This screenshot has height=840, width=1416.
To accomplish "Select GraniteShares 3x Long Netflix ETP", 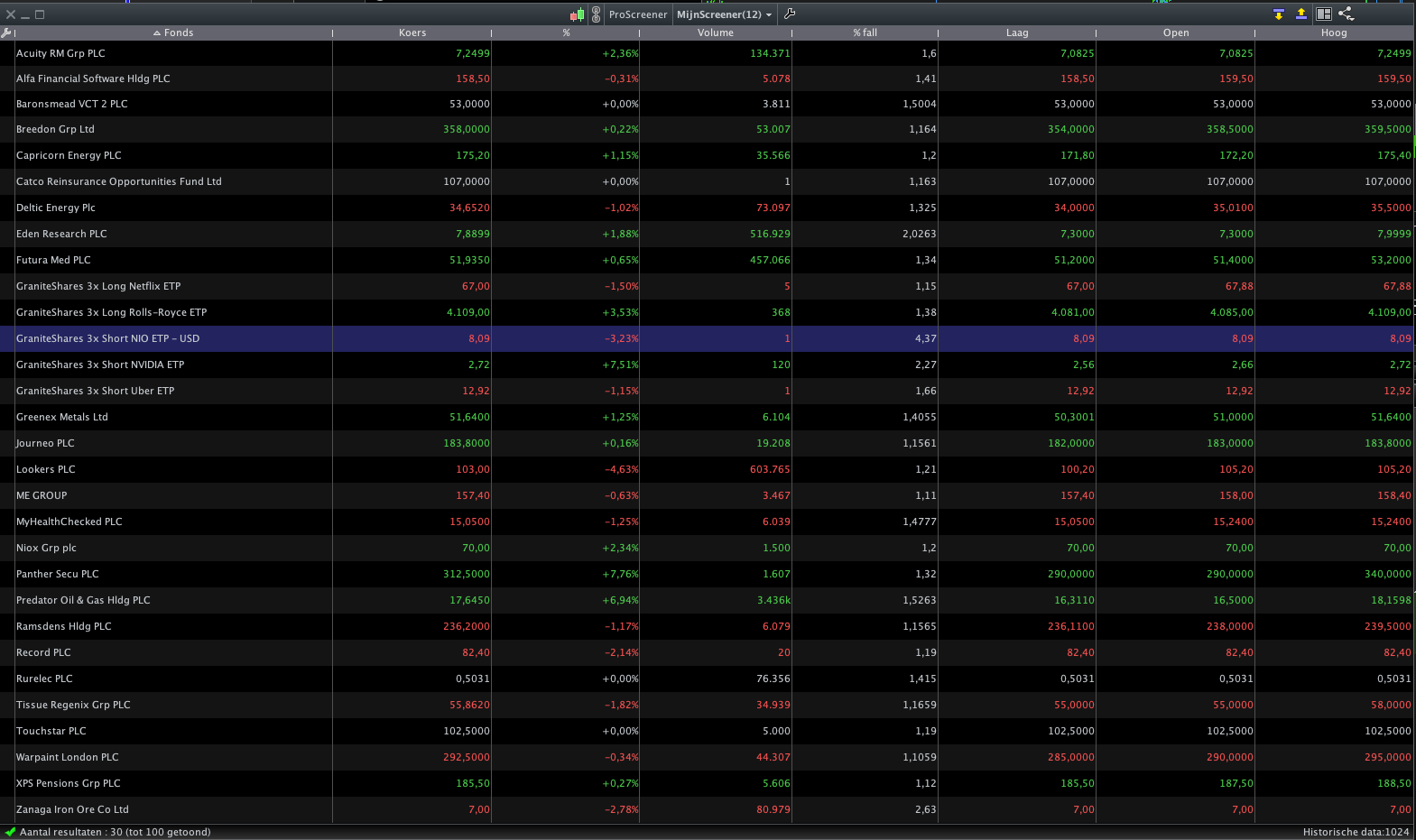I will tap(707, 286).
